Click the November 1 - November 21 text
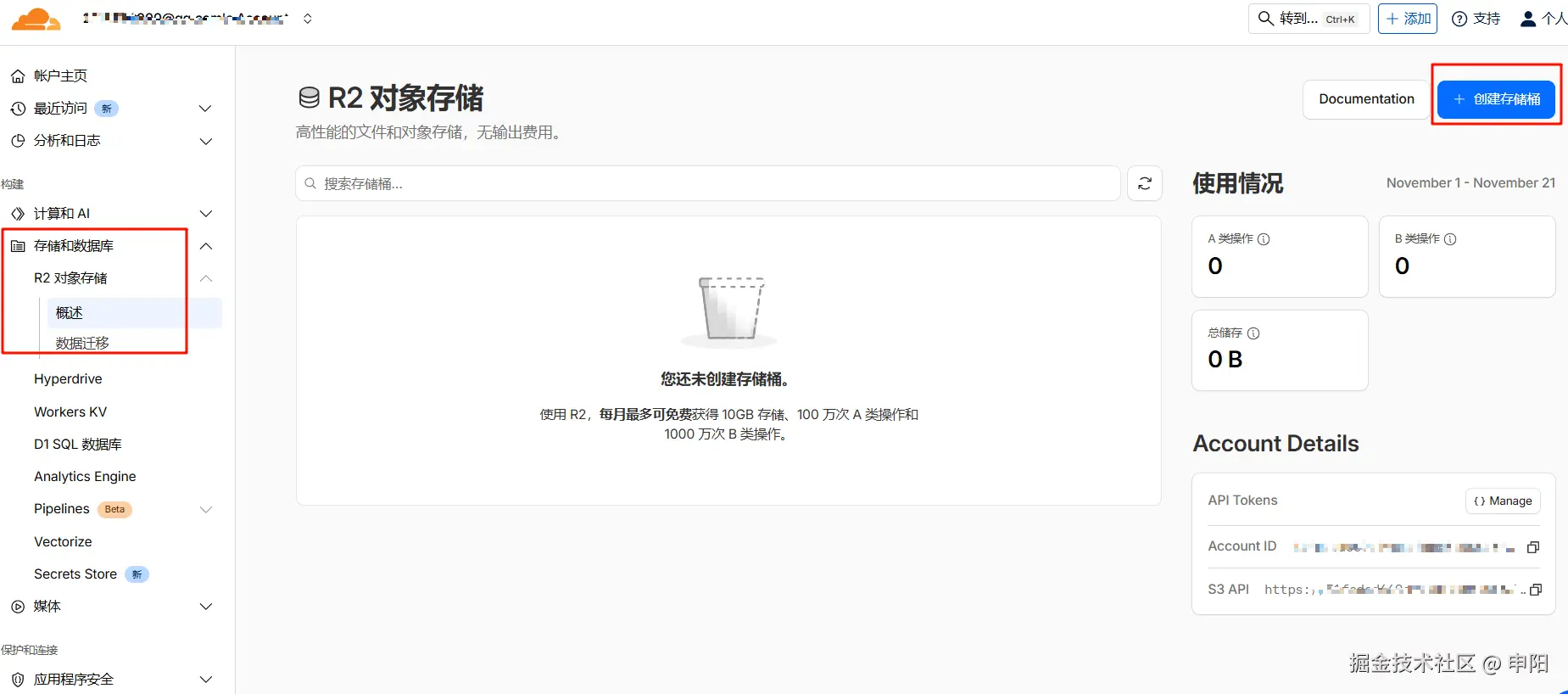The image size is (1568, 694). tap(1470, 183)
